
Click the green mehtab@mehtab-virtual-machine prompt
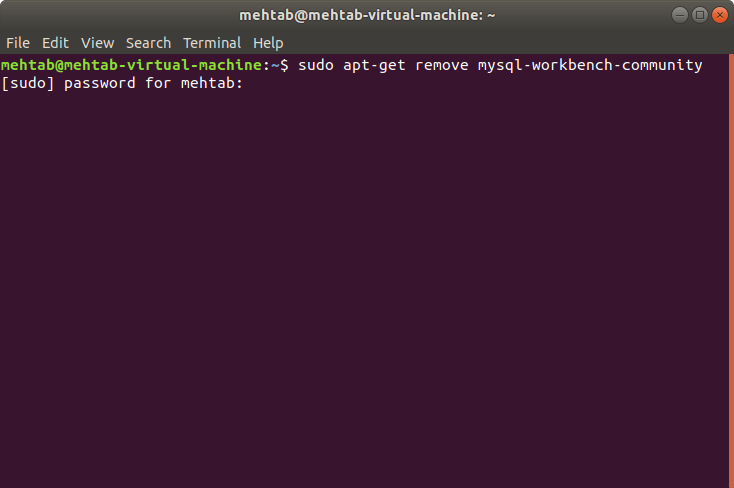coord(132,65)
